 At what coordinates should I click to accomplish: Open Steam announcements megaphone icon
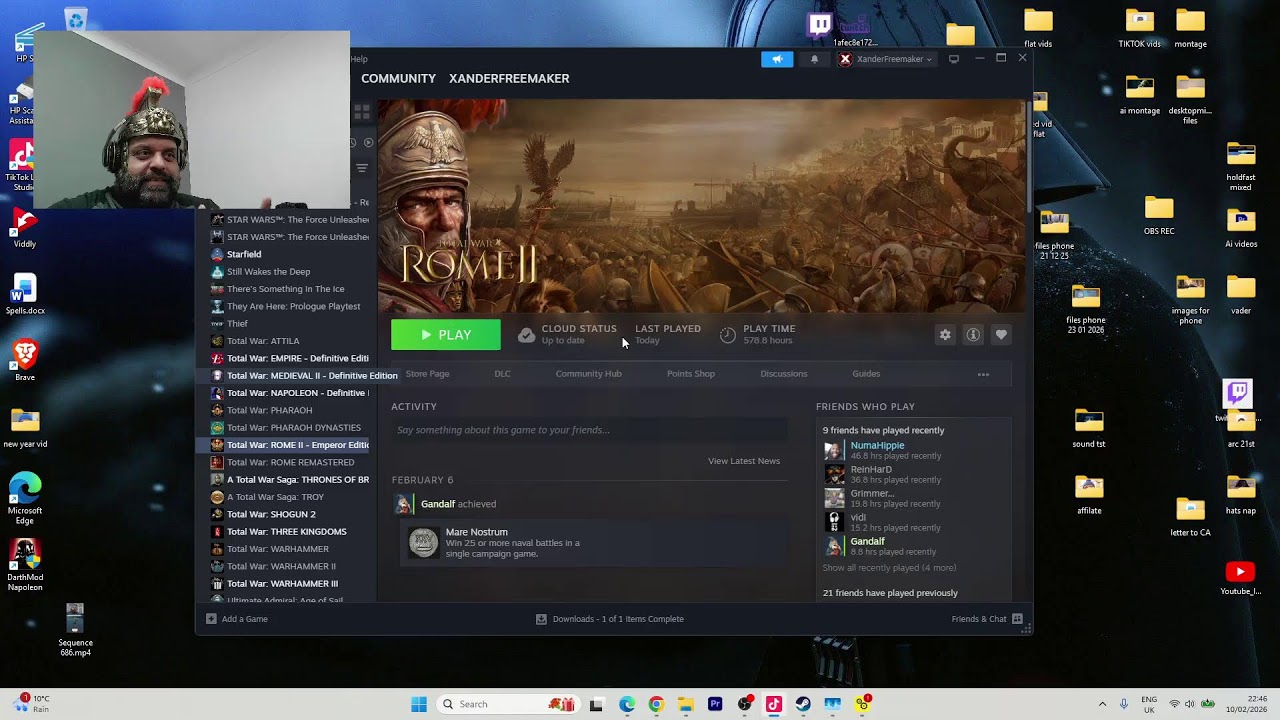click(x=777, y=59)
